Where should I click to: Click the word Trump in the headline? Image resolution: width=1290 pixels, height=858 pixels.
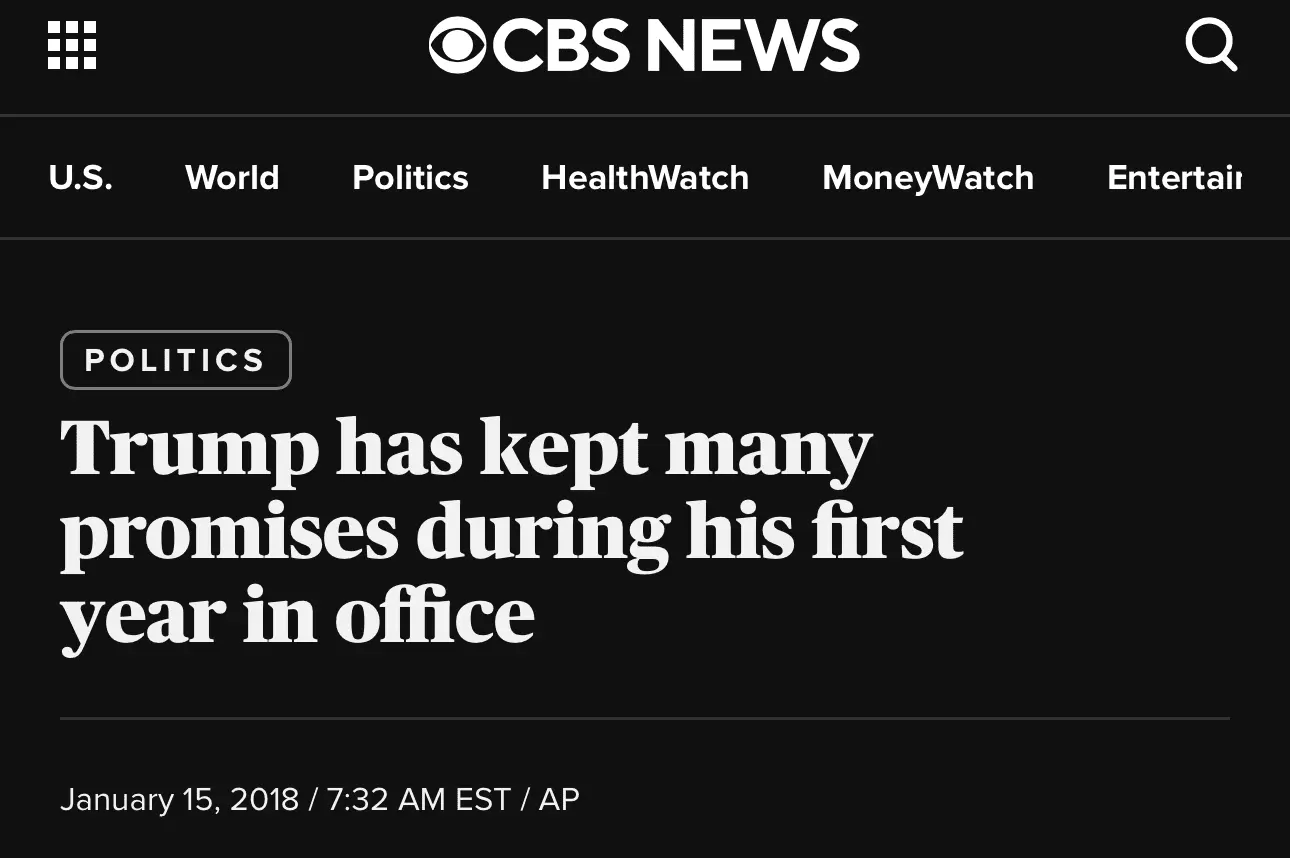click(x=188, y=449)
